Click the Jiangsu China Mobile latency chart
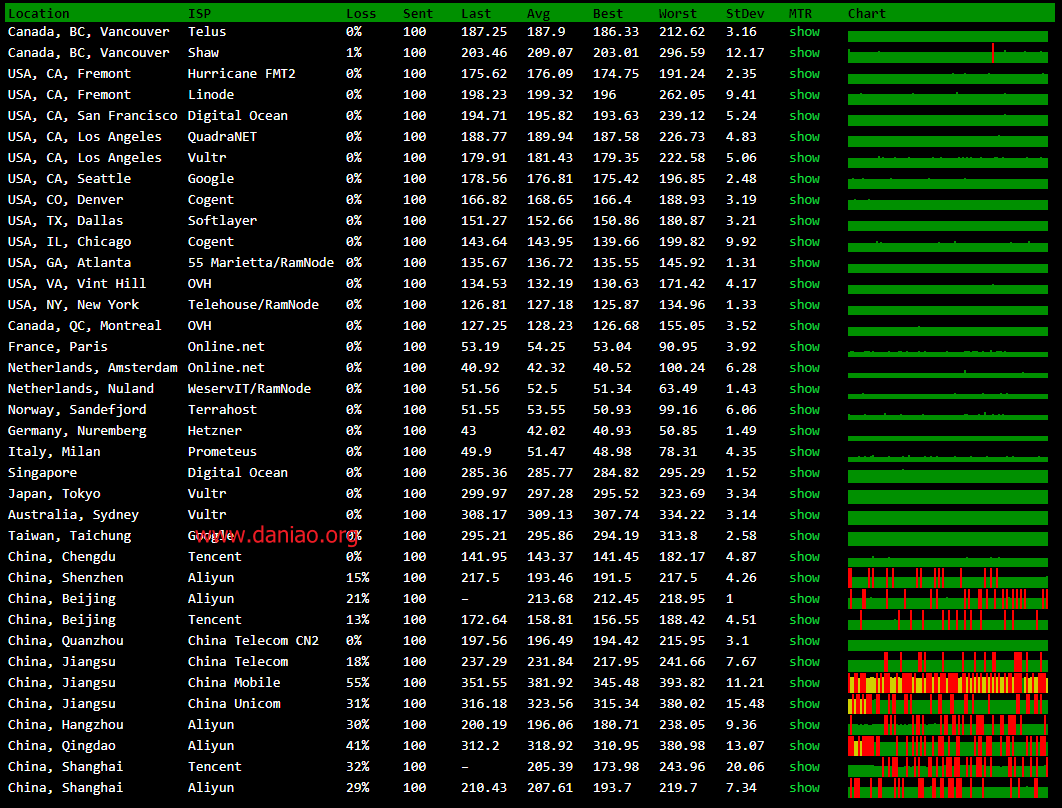 948,683
